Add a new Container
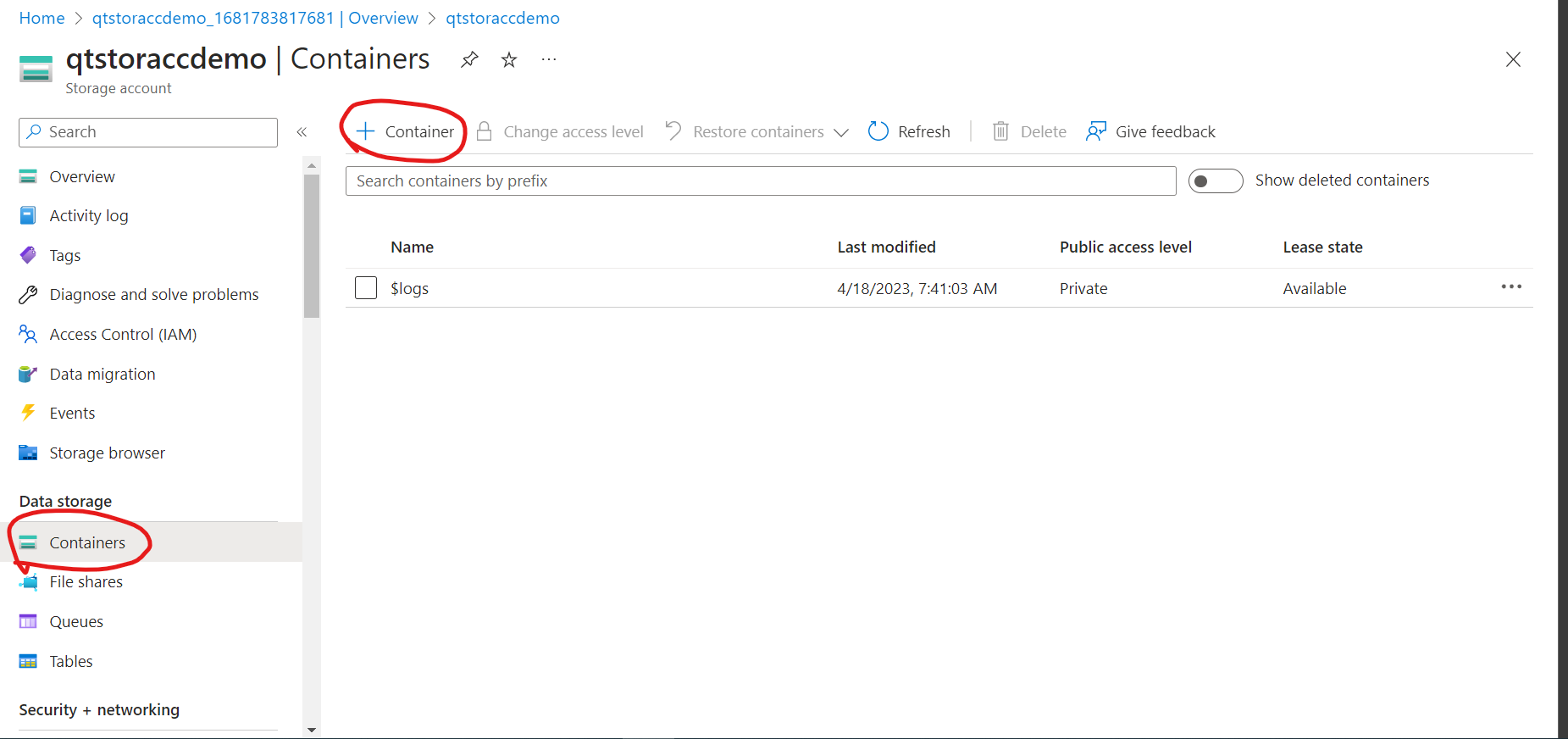Viewport: 1568px width, 739px height. (x=405, y=131)
